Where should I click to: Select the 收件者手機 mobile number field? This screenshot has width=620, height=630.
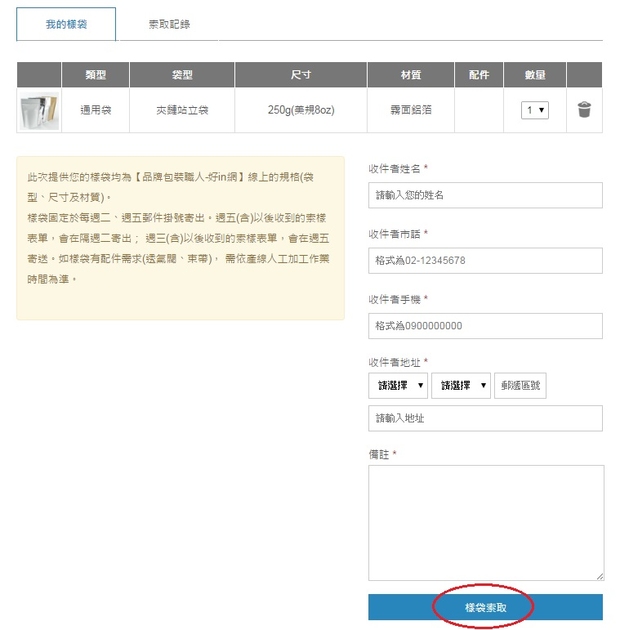485,326
